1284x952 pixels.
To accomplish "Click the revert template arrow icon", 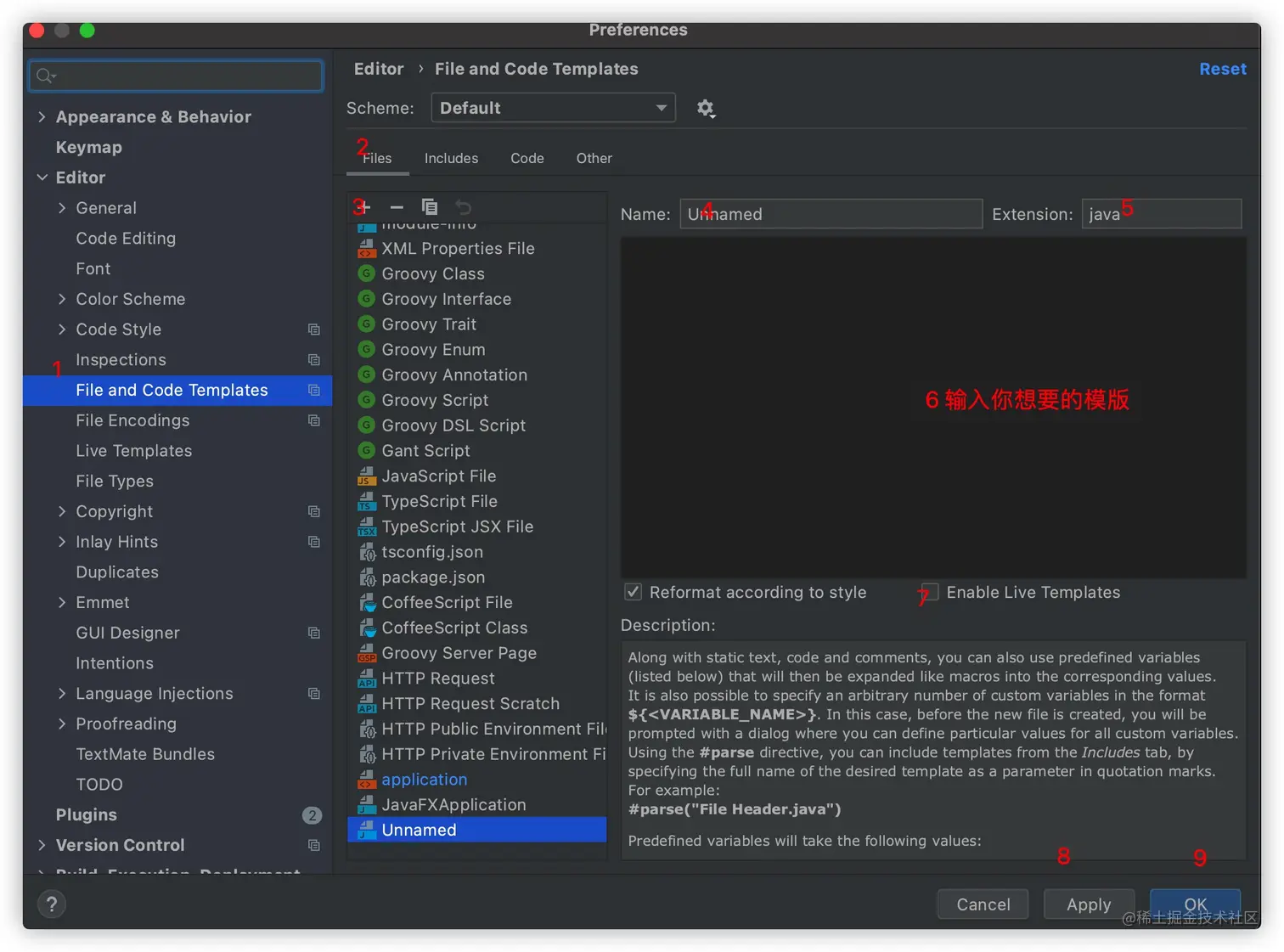I will point(463,206).
